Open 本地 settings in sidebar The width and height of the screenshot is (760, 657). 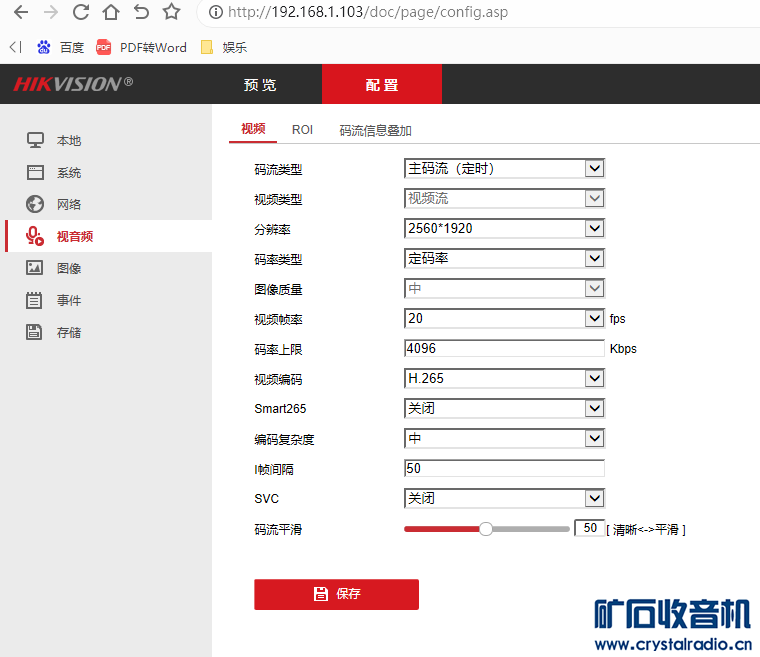[69, 141]
